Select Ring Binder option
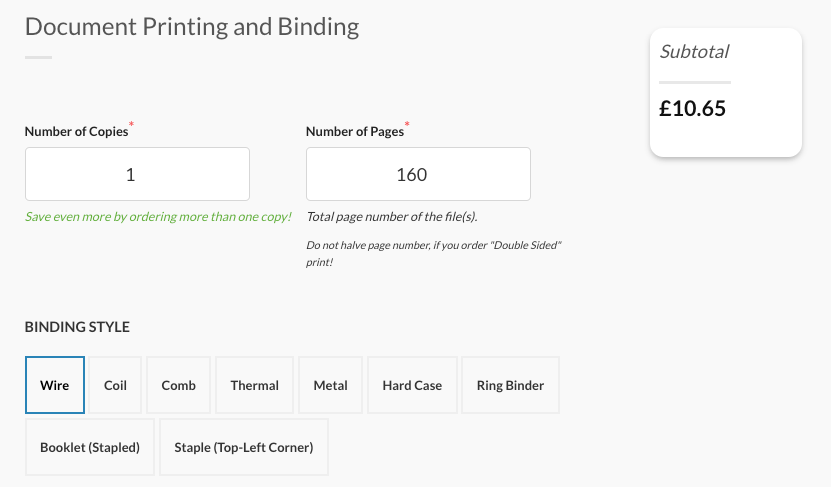831x487 pixels. click(510, 385)
